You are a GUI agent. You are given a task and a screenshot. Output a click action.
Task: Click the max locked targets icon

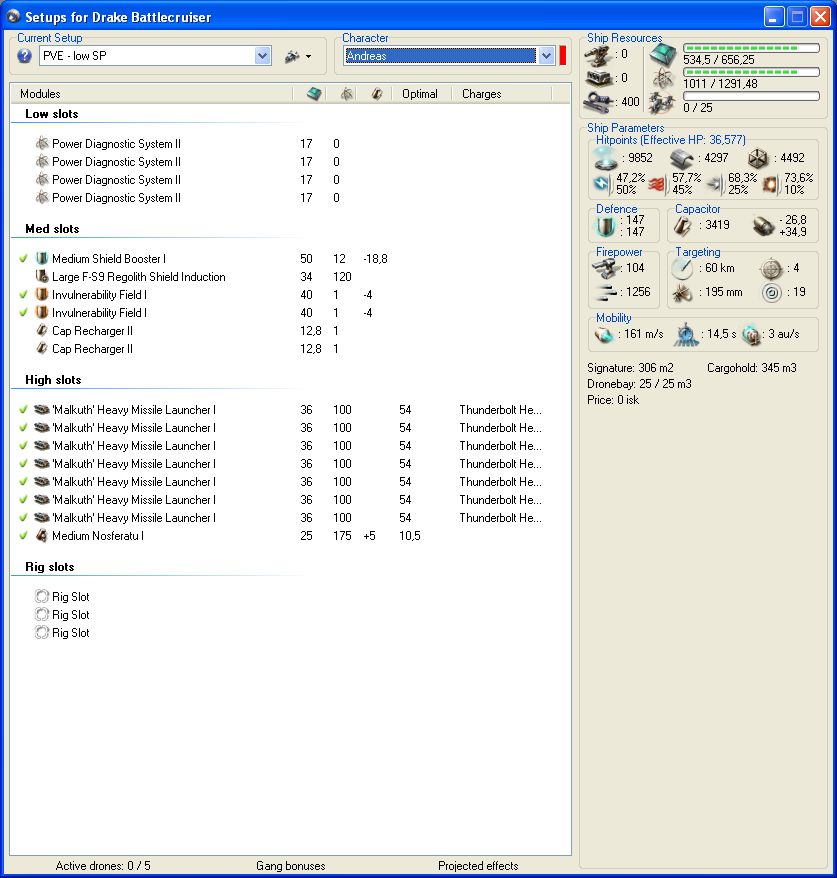[x=771, y=269]
